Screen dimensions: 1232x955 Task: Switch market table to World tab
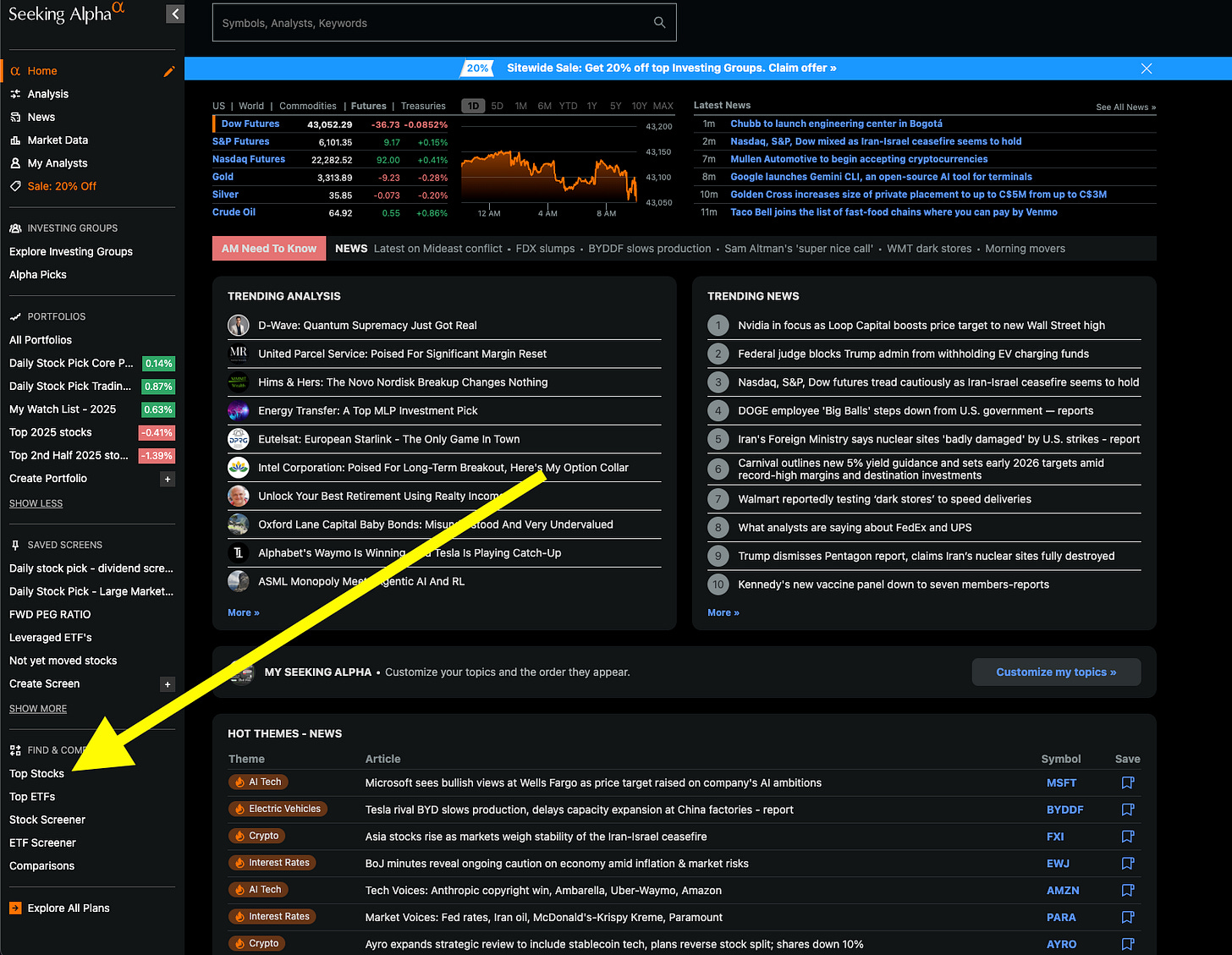251,107
